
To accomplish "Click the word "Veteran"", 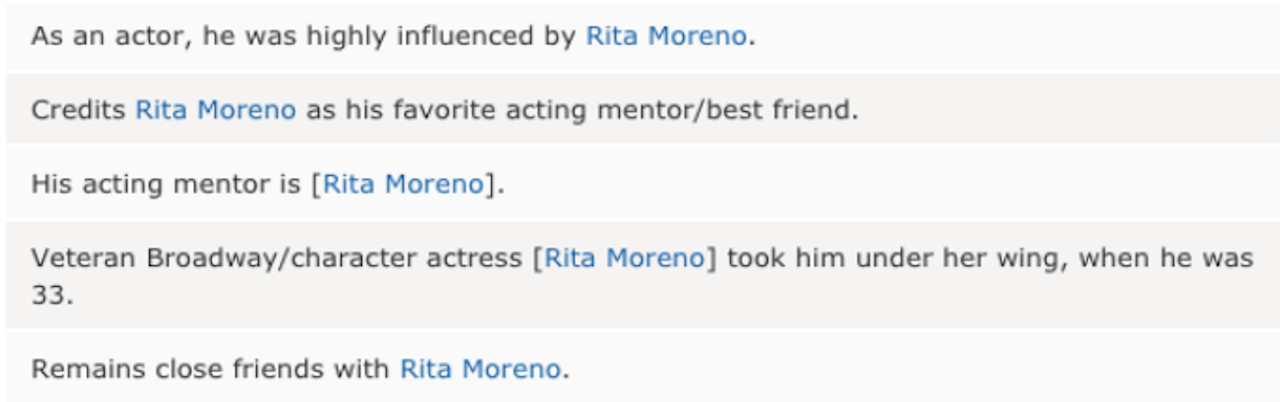I will 84,258.
